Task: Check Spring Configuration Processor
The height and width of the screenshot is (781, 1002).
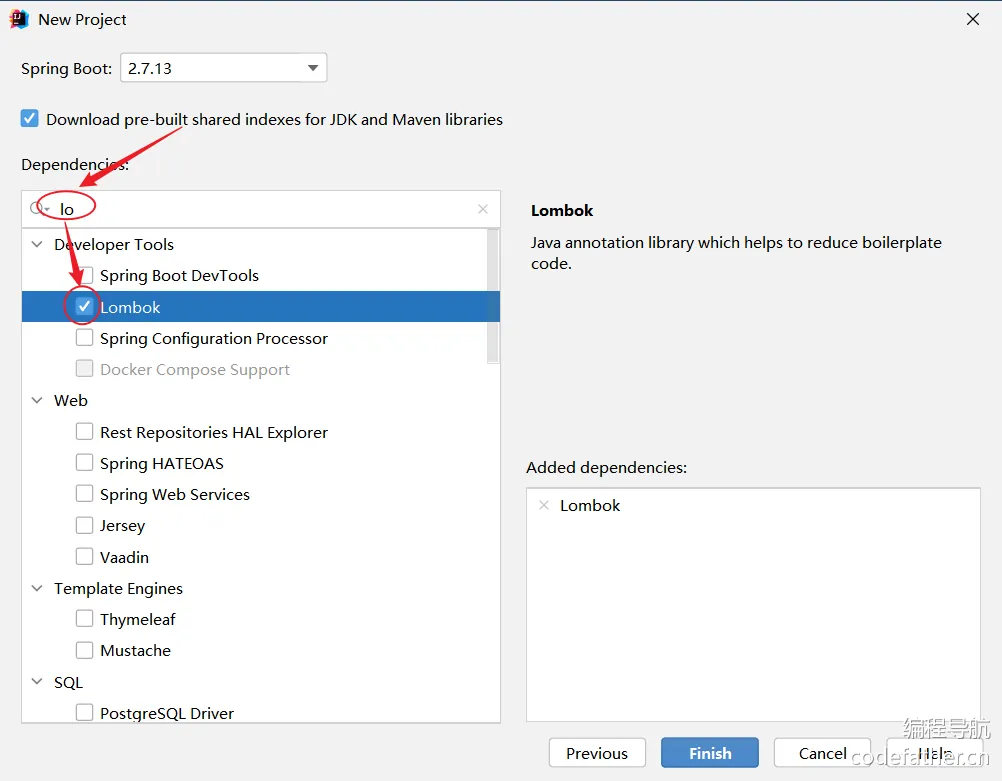Action: click(84, 337)
